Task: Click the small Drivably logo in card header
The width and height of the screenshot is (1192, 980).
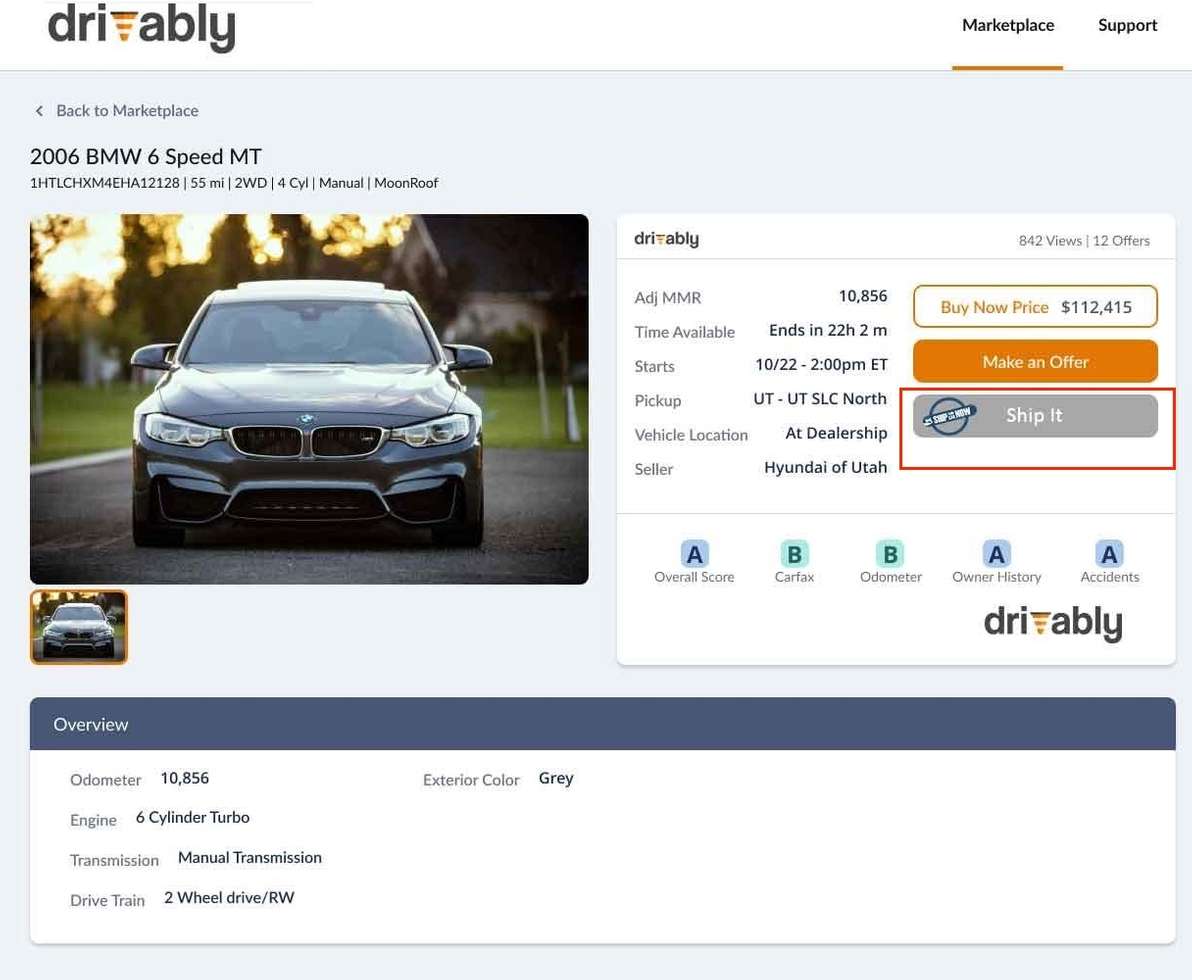Action: coord(667,239)
